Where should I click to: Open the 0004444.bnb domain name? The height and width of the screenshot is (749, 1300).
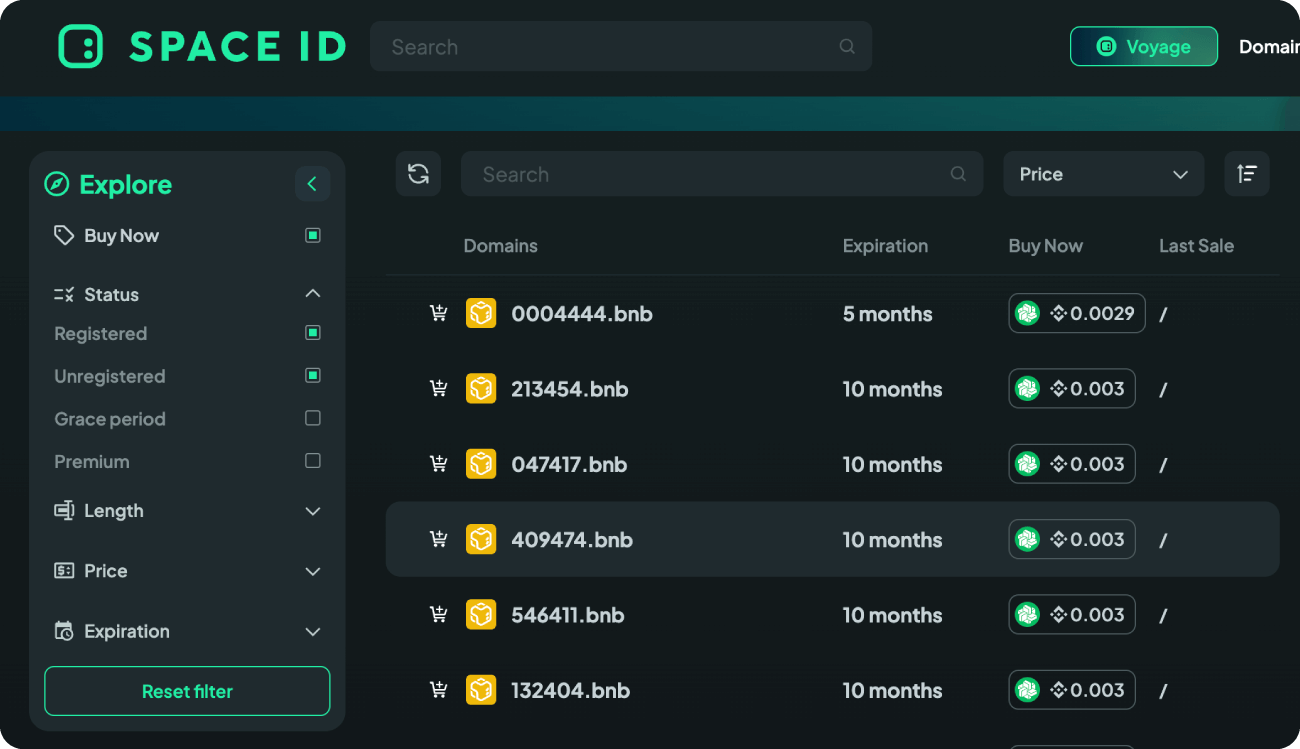click(582, 314)
